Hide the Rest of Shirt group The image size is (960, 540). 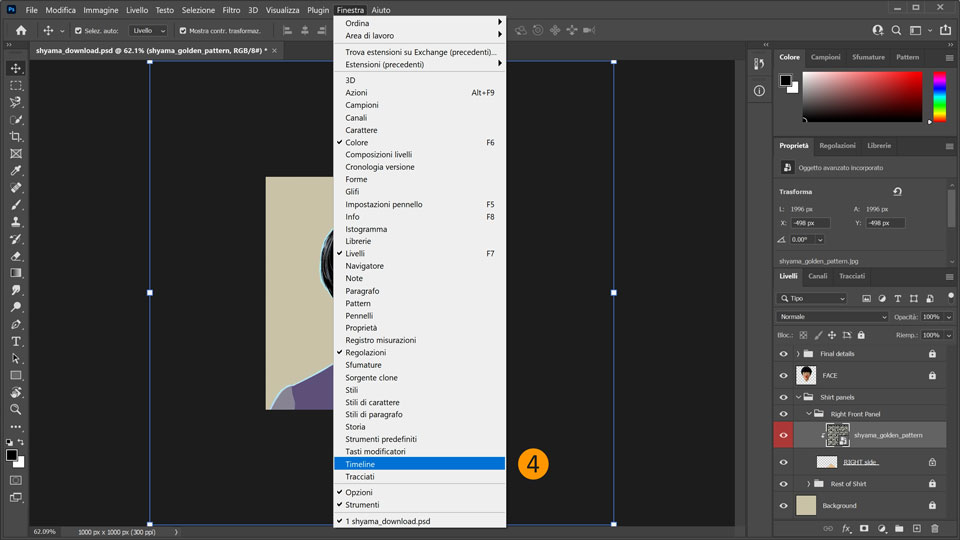tap(783, 484)
